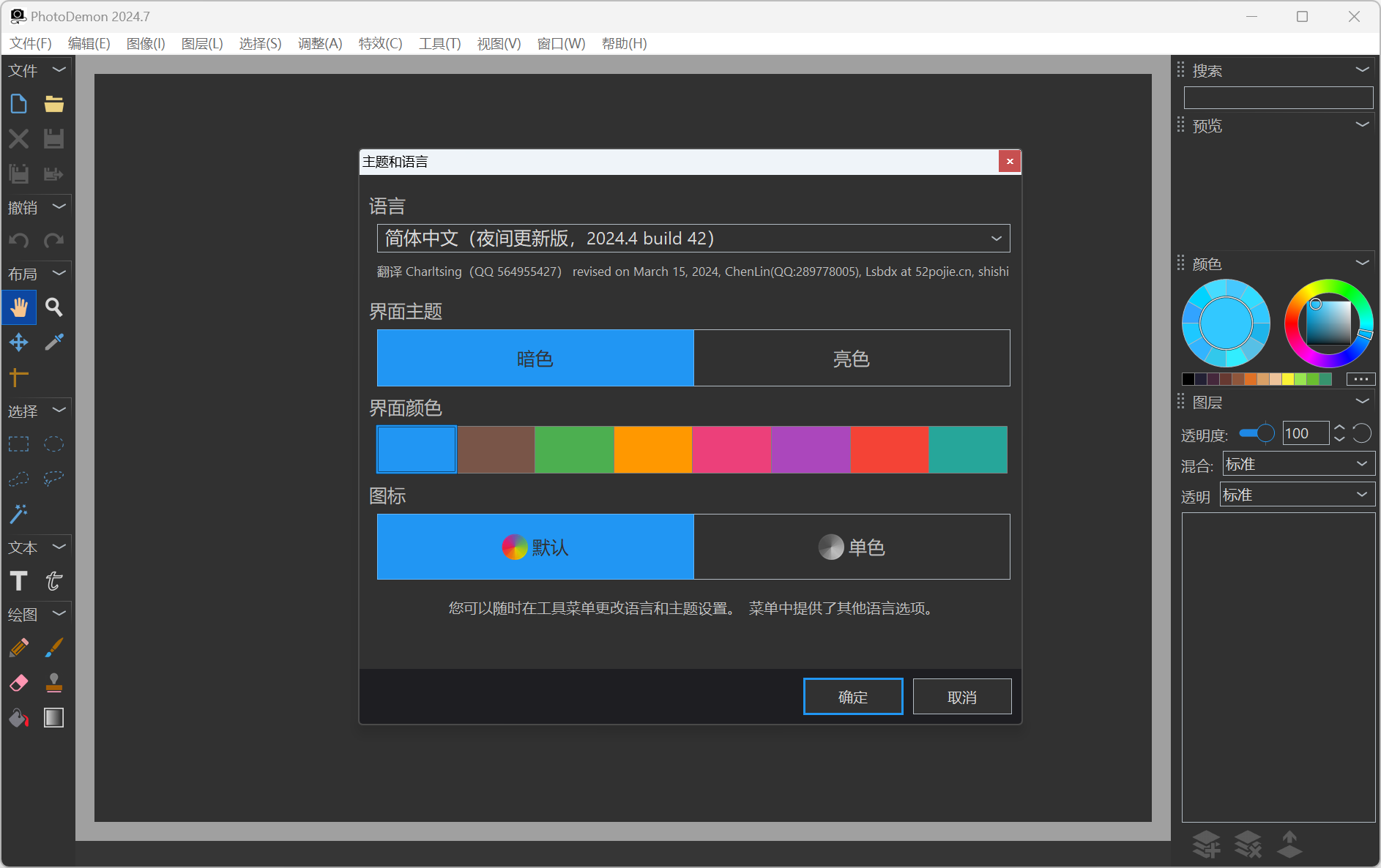This screenshot has height=868, width=1381.
Task: Click the Save copy icon
Action: tap(19, 173)
